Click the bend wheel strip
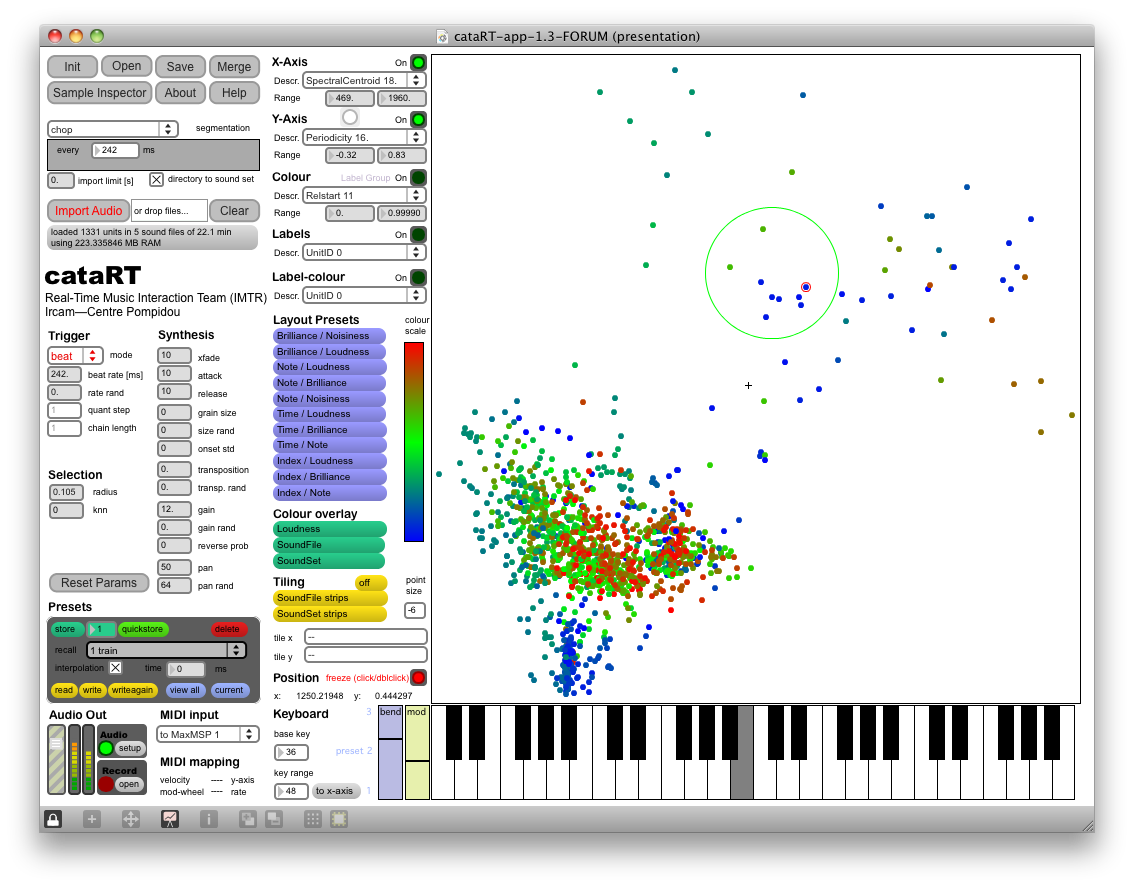Viewport: 1134px width, 887px height. pos(391,752)
